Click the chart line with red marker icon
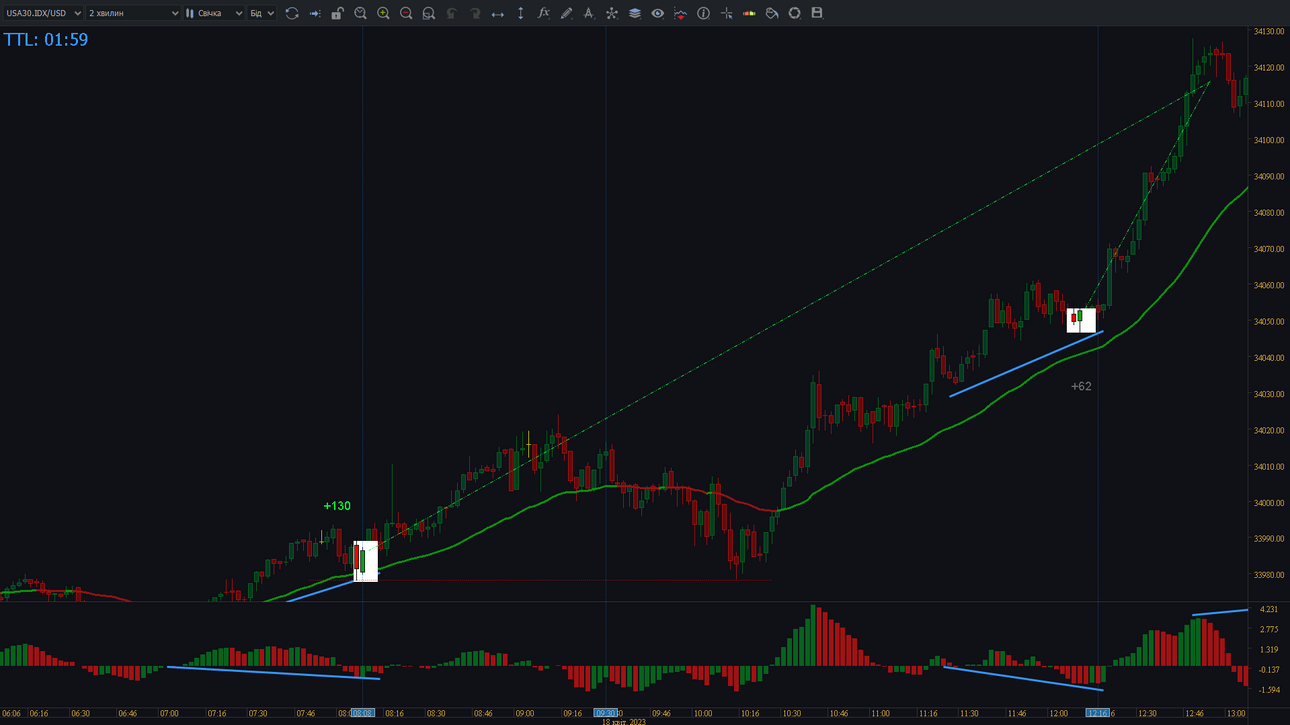This screenshot has width=1290, height=725. (x=680, y=13)
